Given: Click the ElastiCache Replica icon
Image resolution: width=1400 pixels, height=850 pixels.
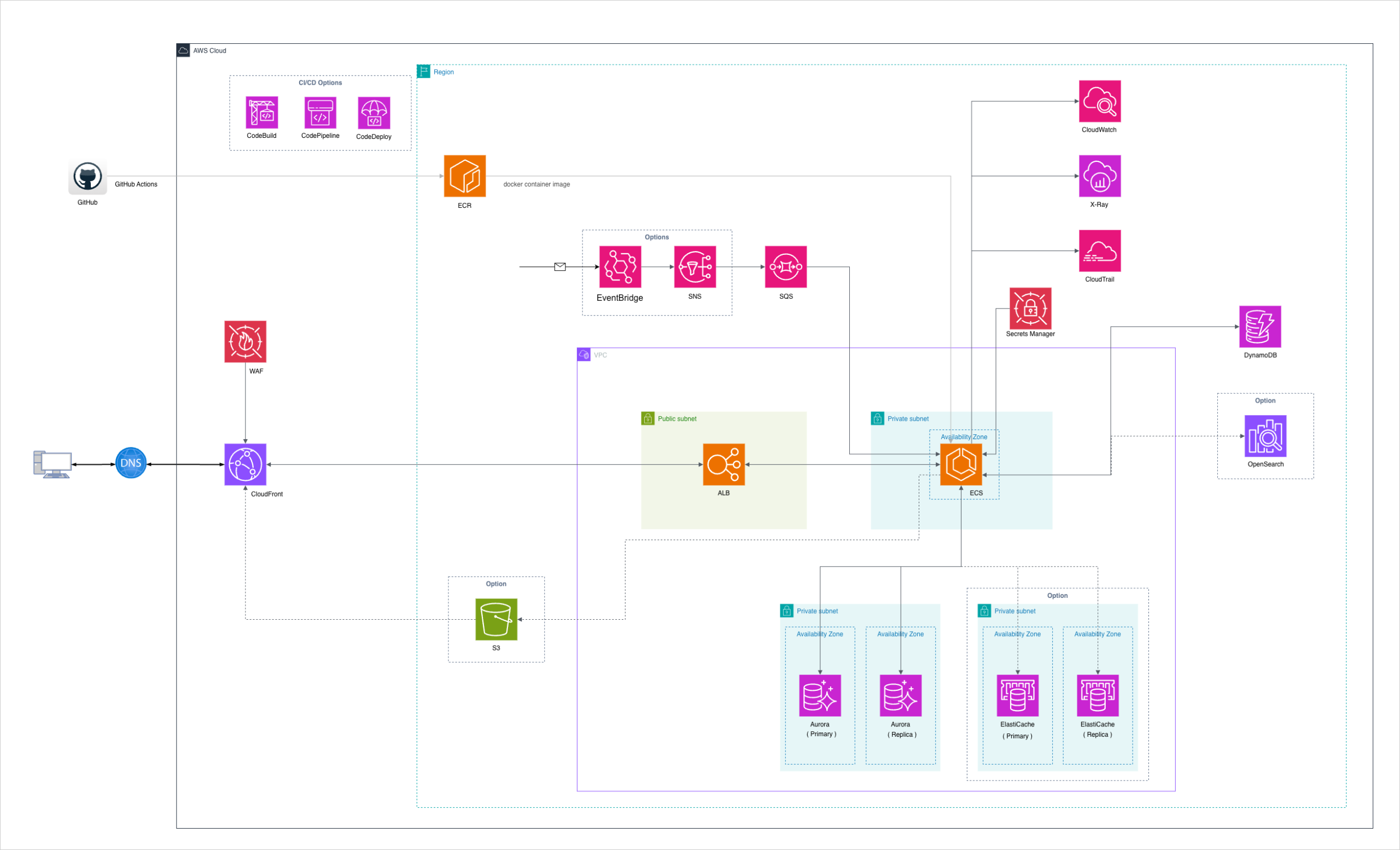Looking at the screenshot, I should point(1097,695).
